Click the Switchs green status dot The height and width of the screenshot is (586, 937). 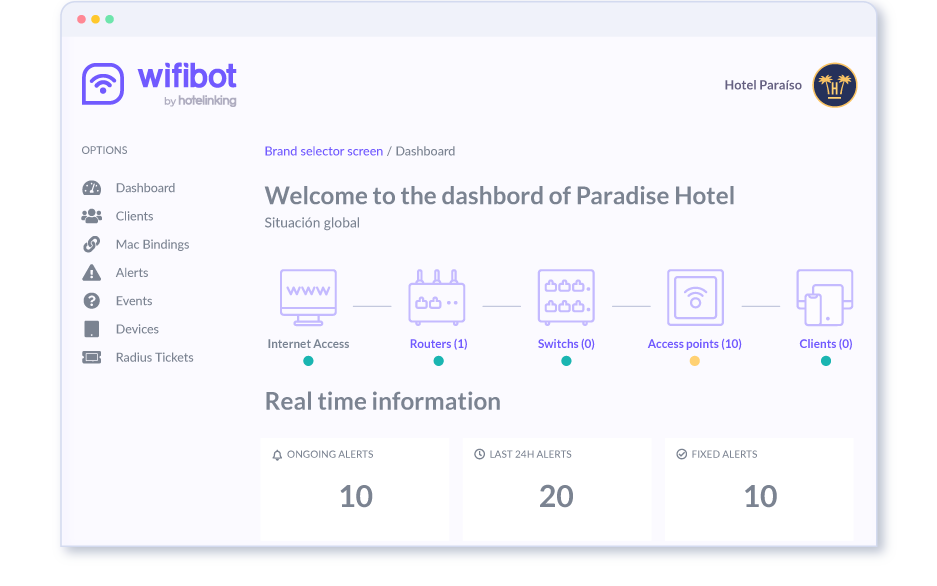567,361
